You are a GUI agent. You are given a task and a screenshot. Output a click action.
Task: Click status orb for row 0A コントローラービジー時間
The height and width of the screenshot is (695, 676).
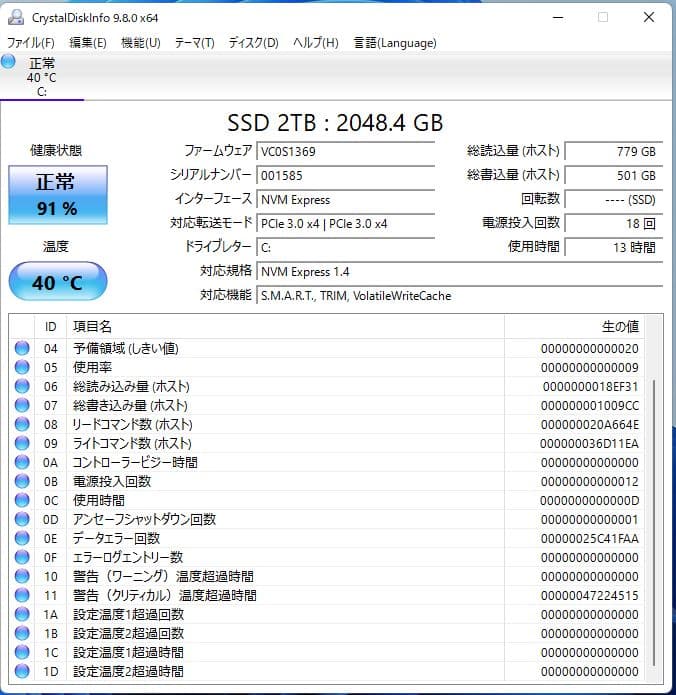coord(22,462)
